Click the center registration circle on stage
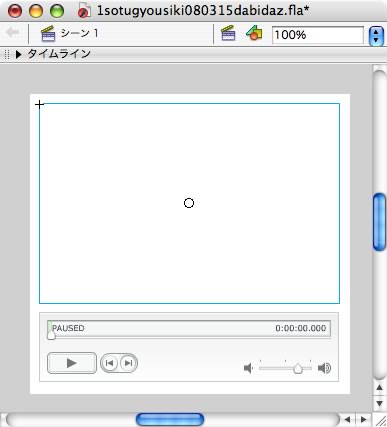This screenshot has width=387, height=427. [x=189, y=203]
